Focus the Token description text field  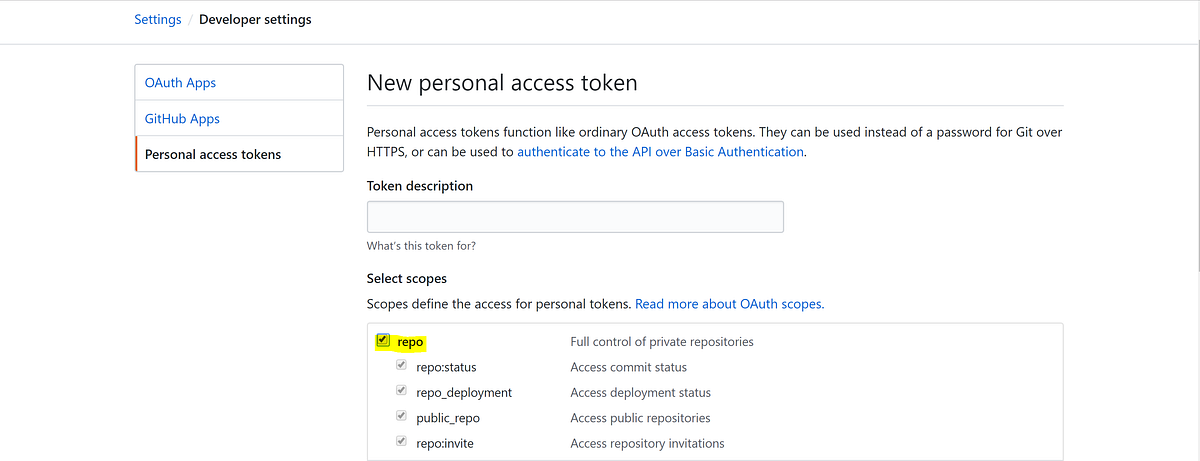[575, 217]
